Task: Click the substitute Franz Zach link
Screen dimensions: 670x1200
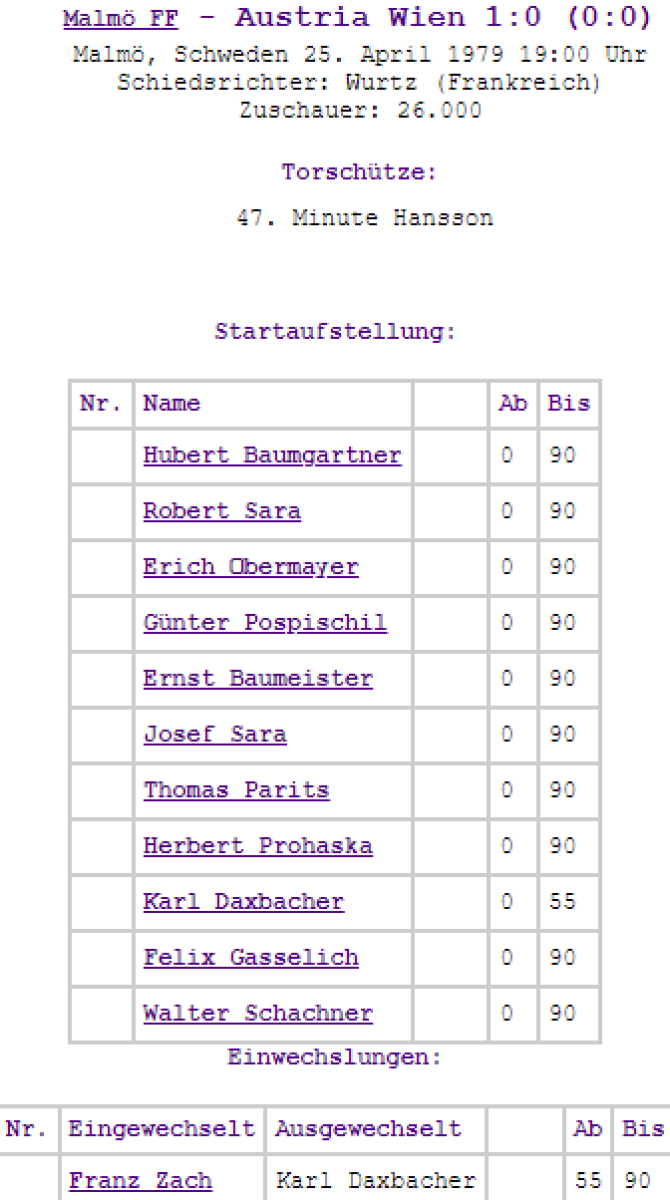Action: pos(140,1181)
